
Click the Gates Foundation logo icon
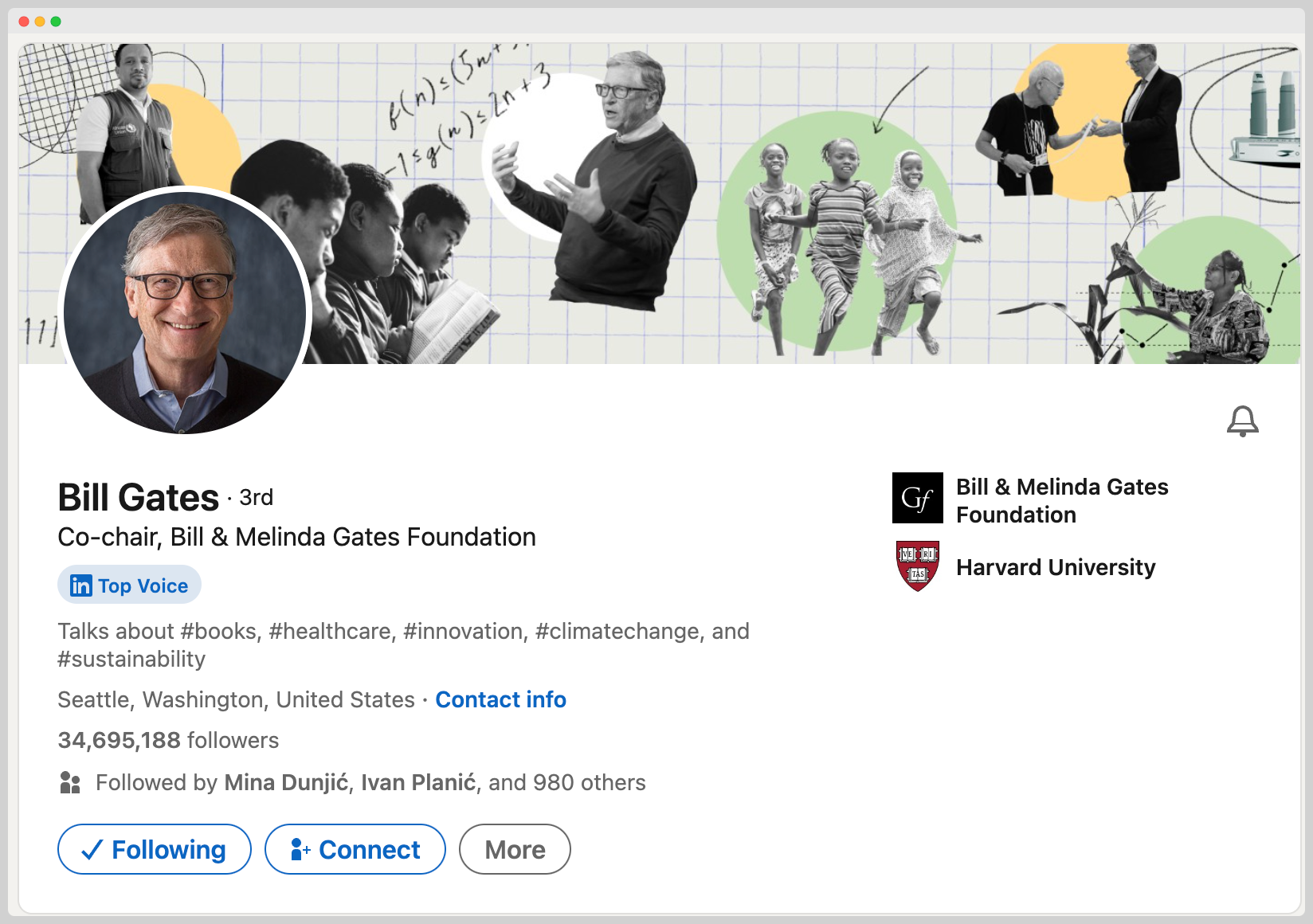point(917,498)
